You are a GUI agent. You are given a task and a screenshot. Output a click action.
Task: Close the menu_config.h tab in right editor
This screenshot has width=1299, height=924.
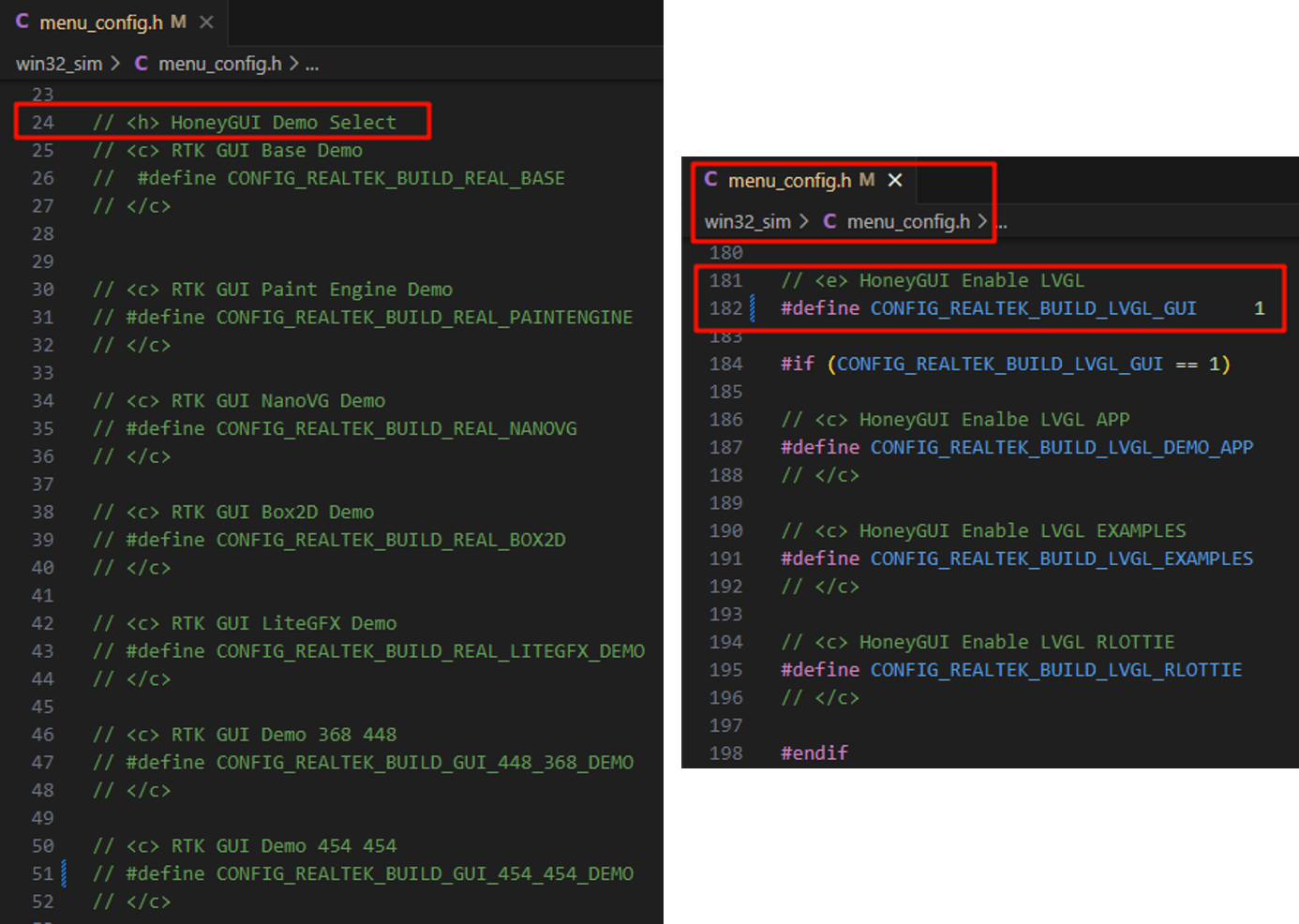pos(895,180)
